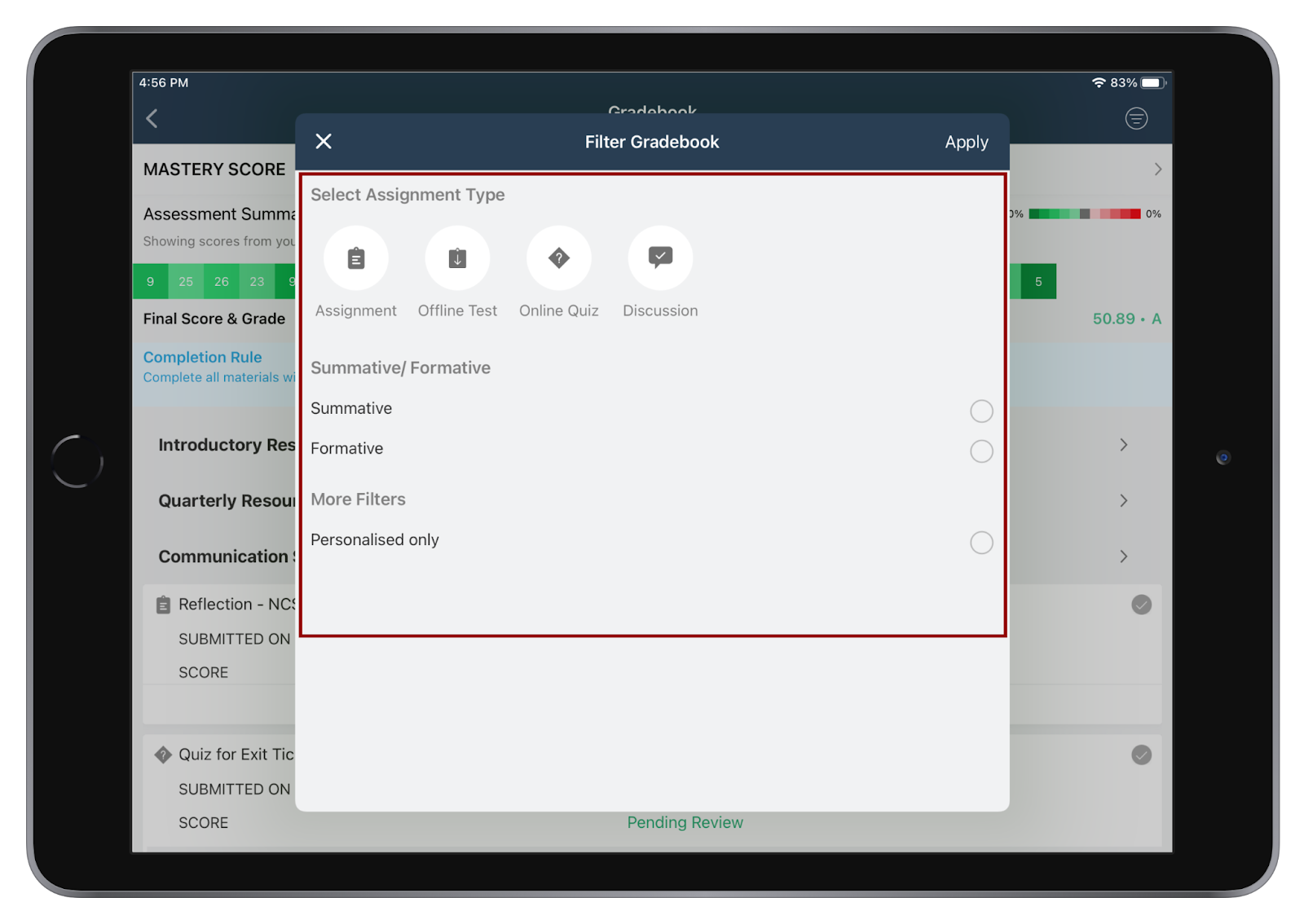Close the Filter Gradebook dialog

324,142
